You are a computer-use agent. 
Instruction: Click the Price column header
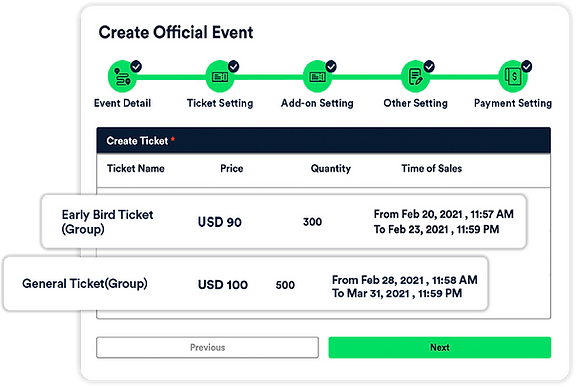[232, 169]
